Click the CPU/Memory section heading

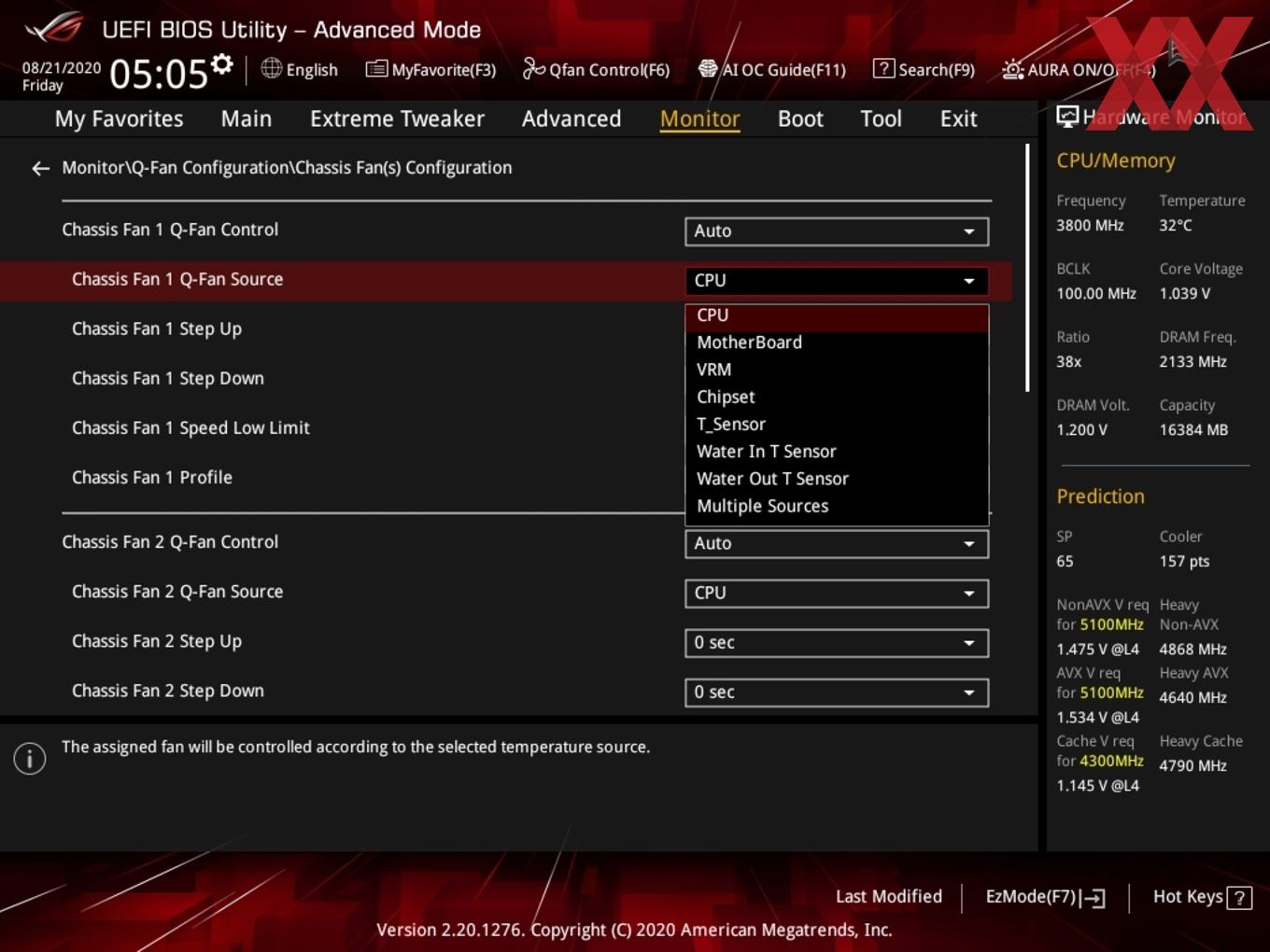point(1116,161)
